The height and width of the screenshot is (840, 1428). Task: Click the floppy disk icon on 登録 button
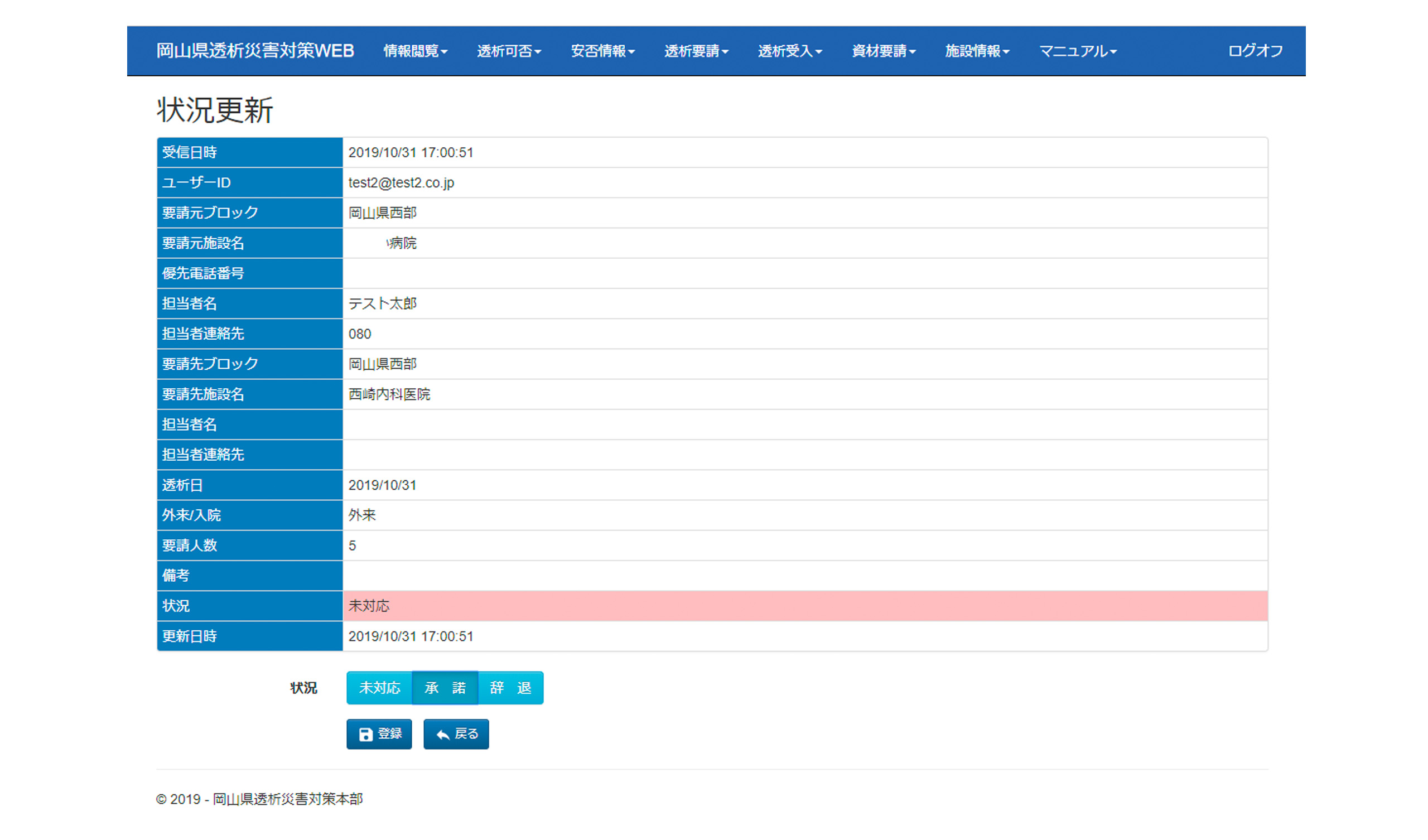pos(365,735)
